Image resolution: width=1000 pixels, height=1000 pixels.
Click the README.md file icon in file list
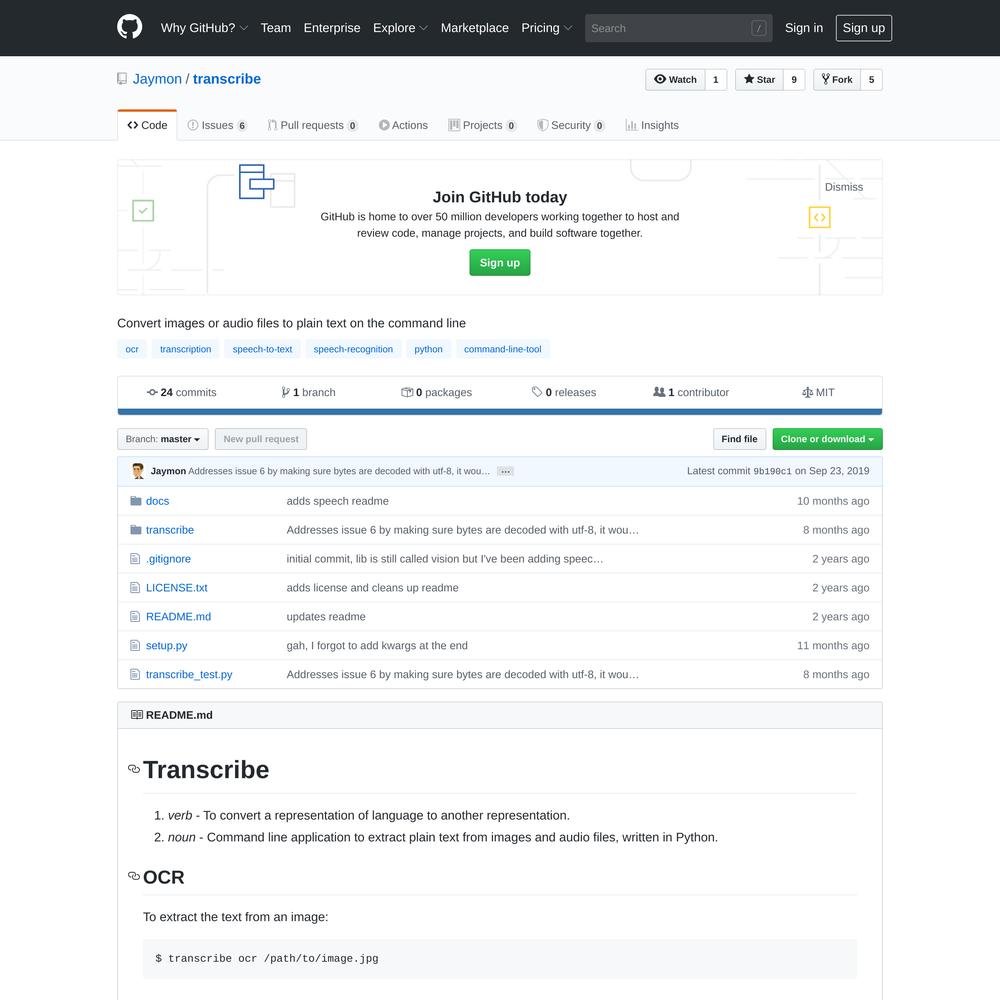(x=135, y=616)
